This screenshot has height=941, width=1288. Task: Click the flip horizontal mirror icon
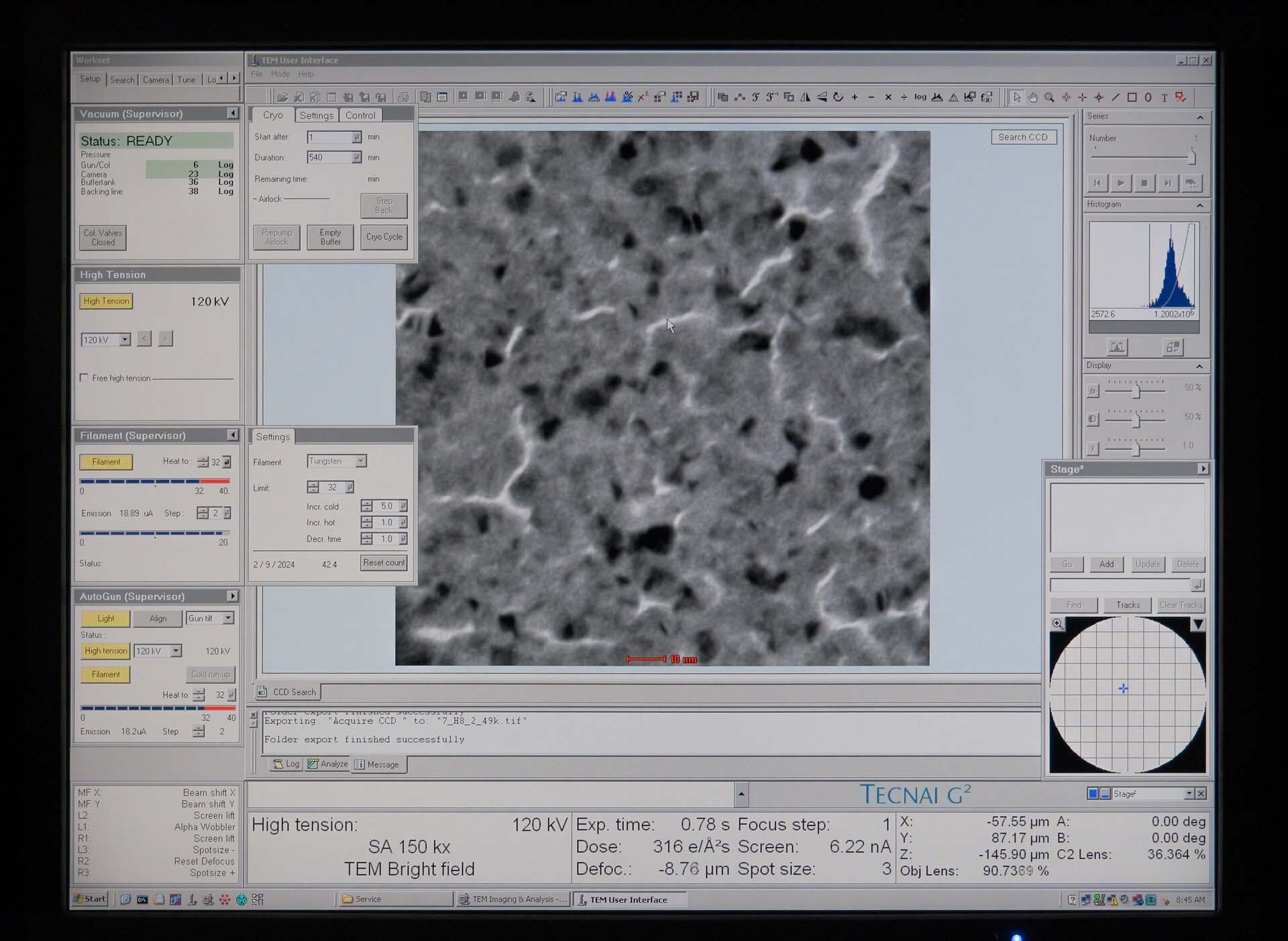tap(805, 97)
